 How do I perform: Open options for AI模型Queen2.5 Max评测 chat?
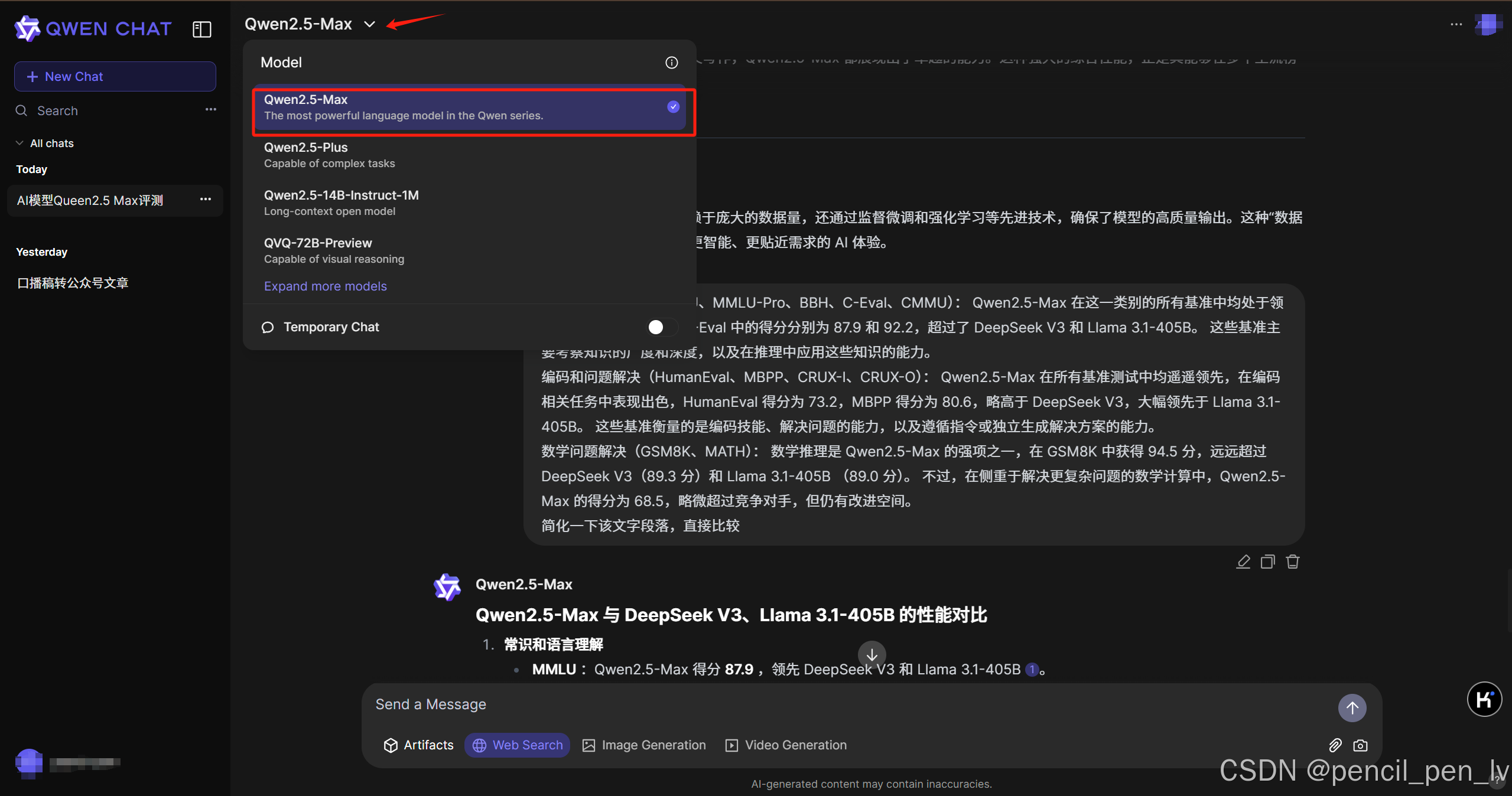pos(205,200)
